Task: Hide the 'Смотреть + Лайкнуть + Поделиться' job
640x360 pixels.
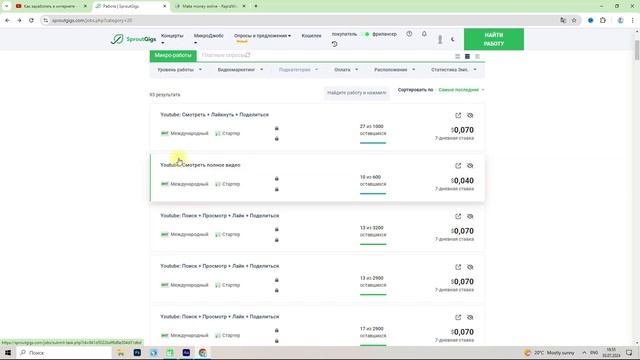Action: point(470,116)
